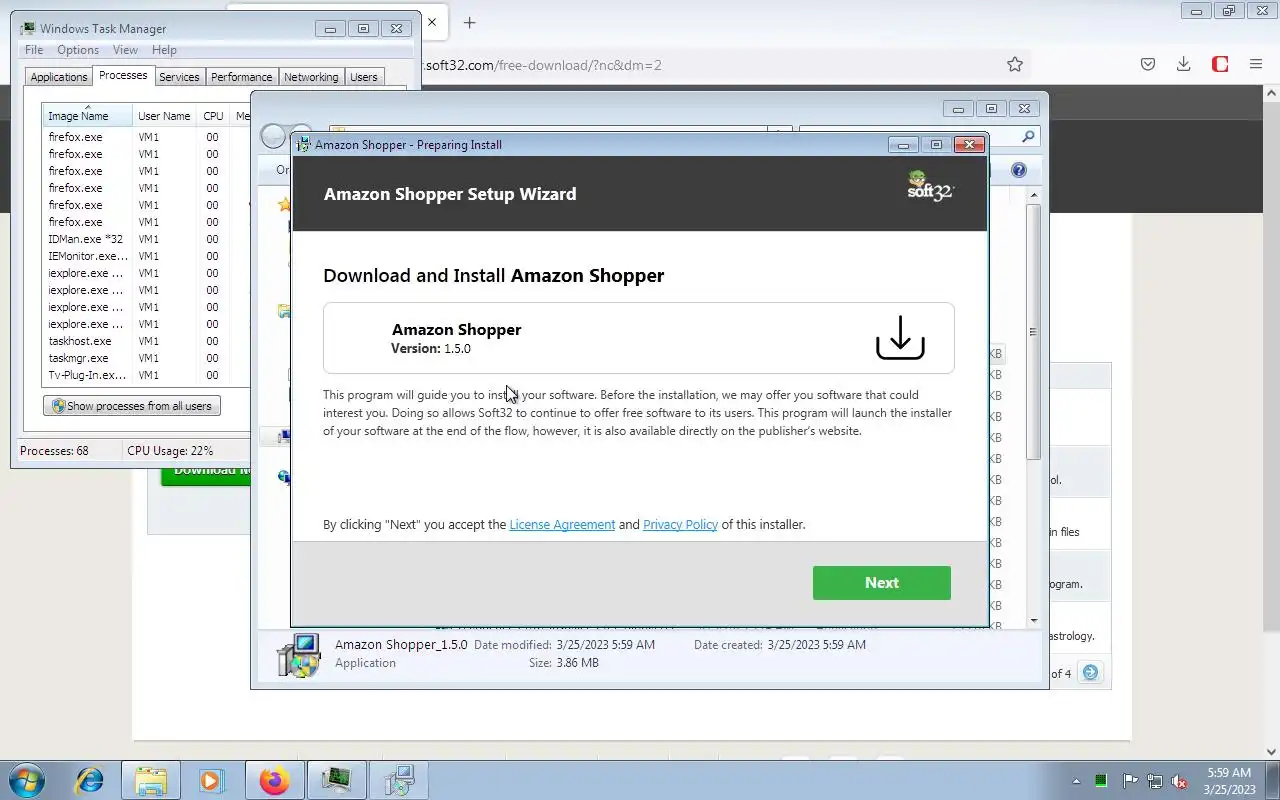Click the Save to Pocket icon in Firefox

pos(1148,65)
